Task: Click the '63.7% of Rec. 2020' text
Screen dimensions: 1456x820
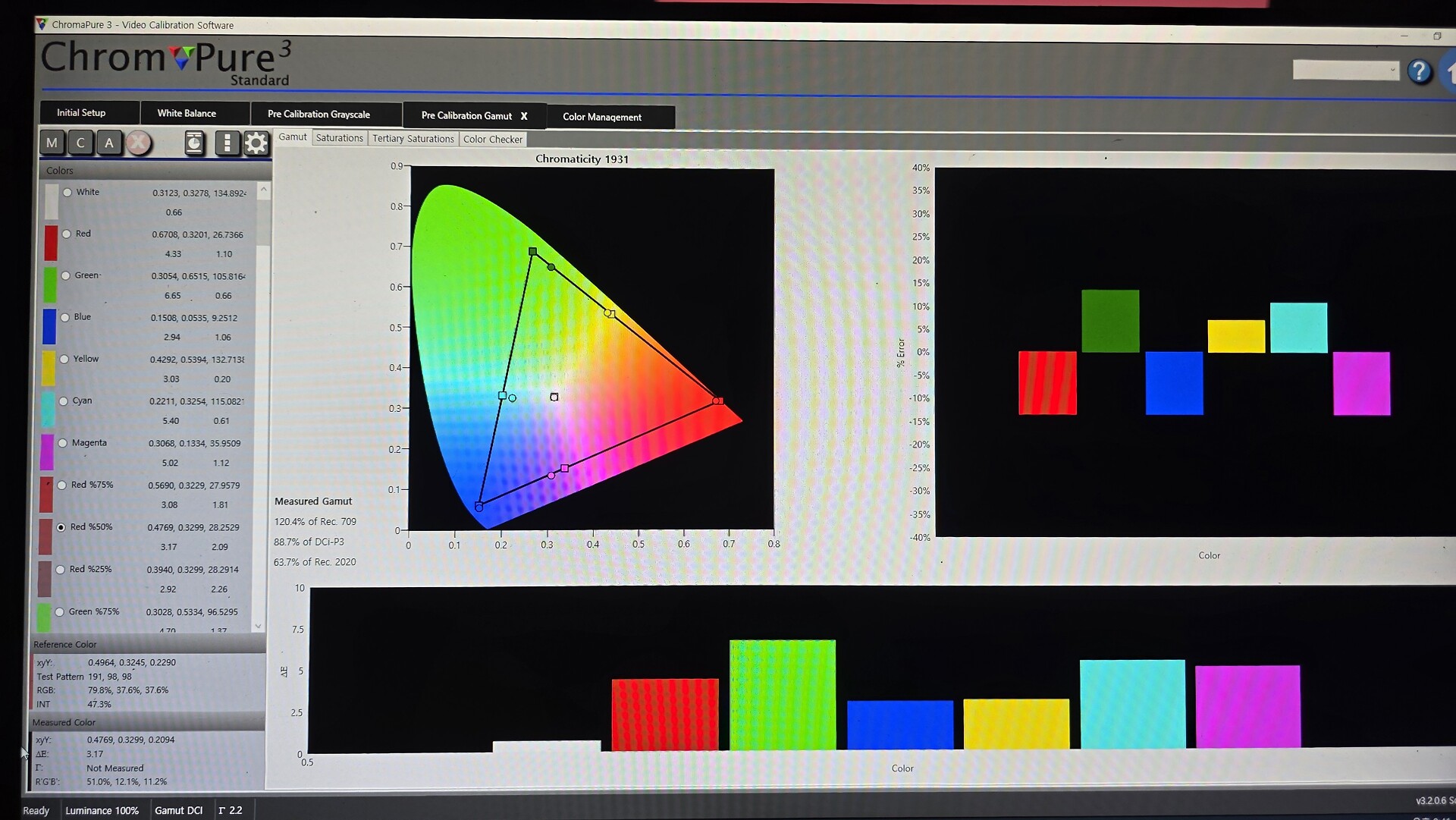Action: pyautogui.click(x=315, y=562)
